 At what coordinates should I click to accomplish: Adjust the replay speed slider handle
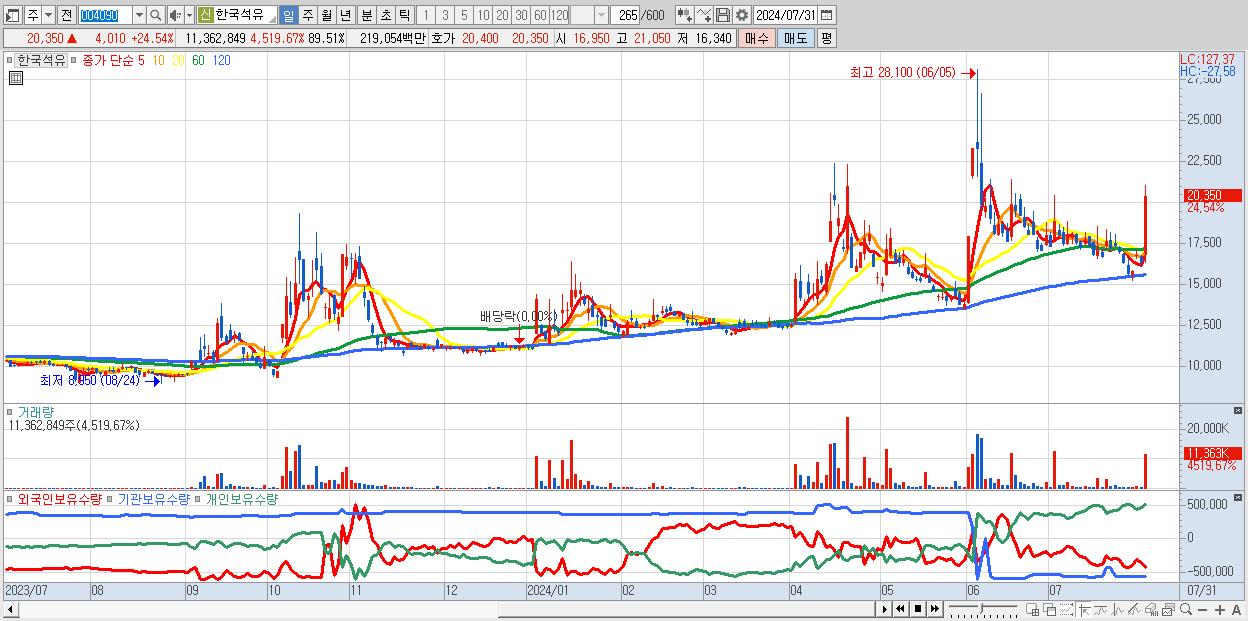click(981, 607)
